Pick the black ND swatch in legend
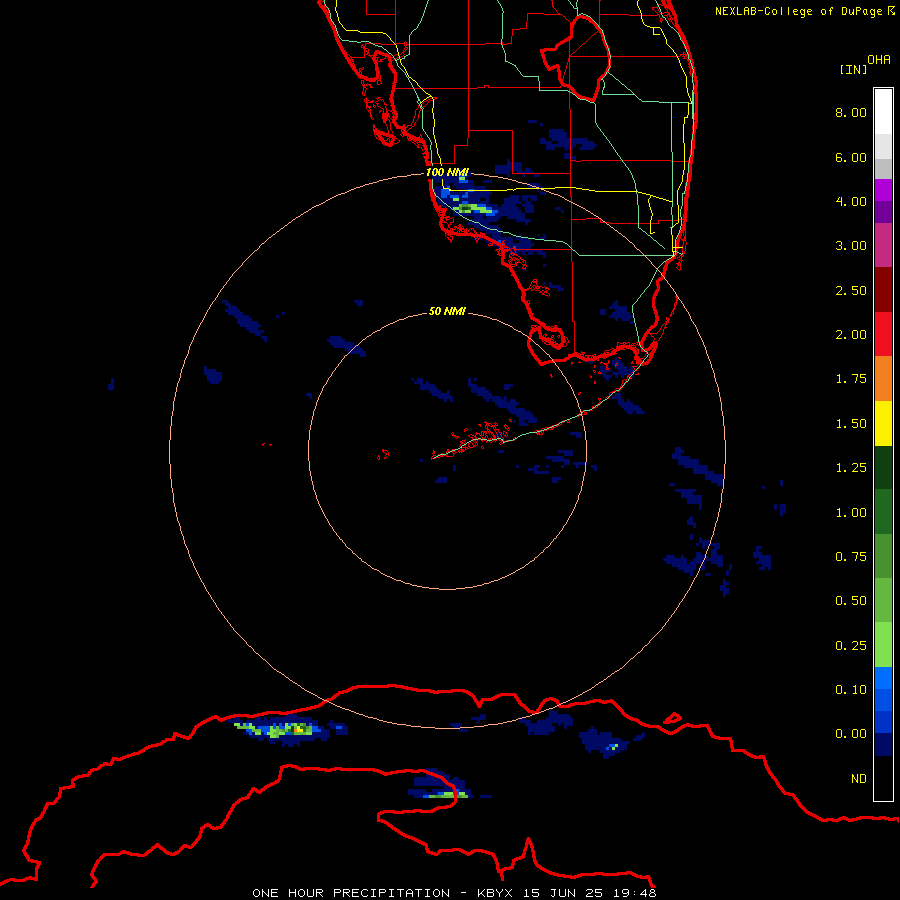The height and width of the screenshot is (900, 900). pos(883,778)
